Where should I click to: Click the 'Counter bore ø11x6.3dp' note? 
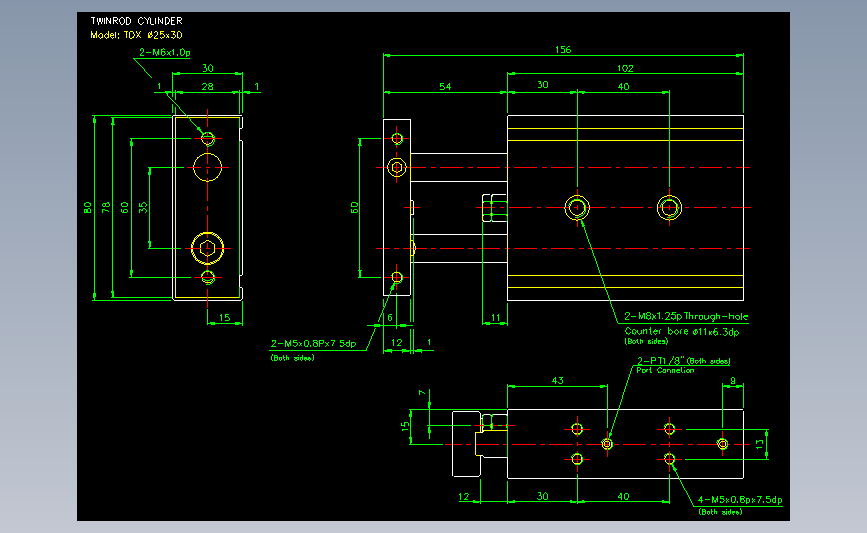pos(682,331)
